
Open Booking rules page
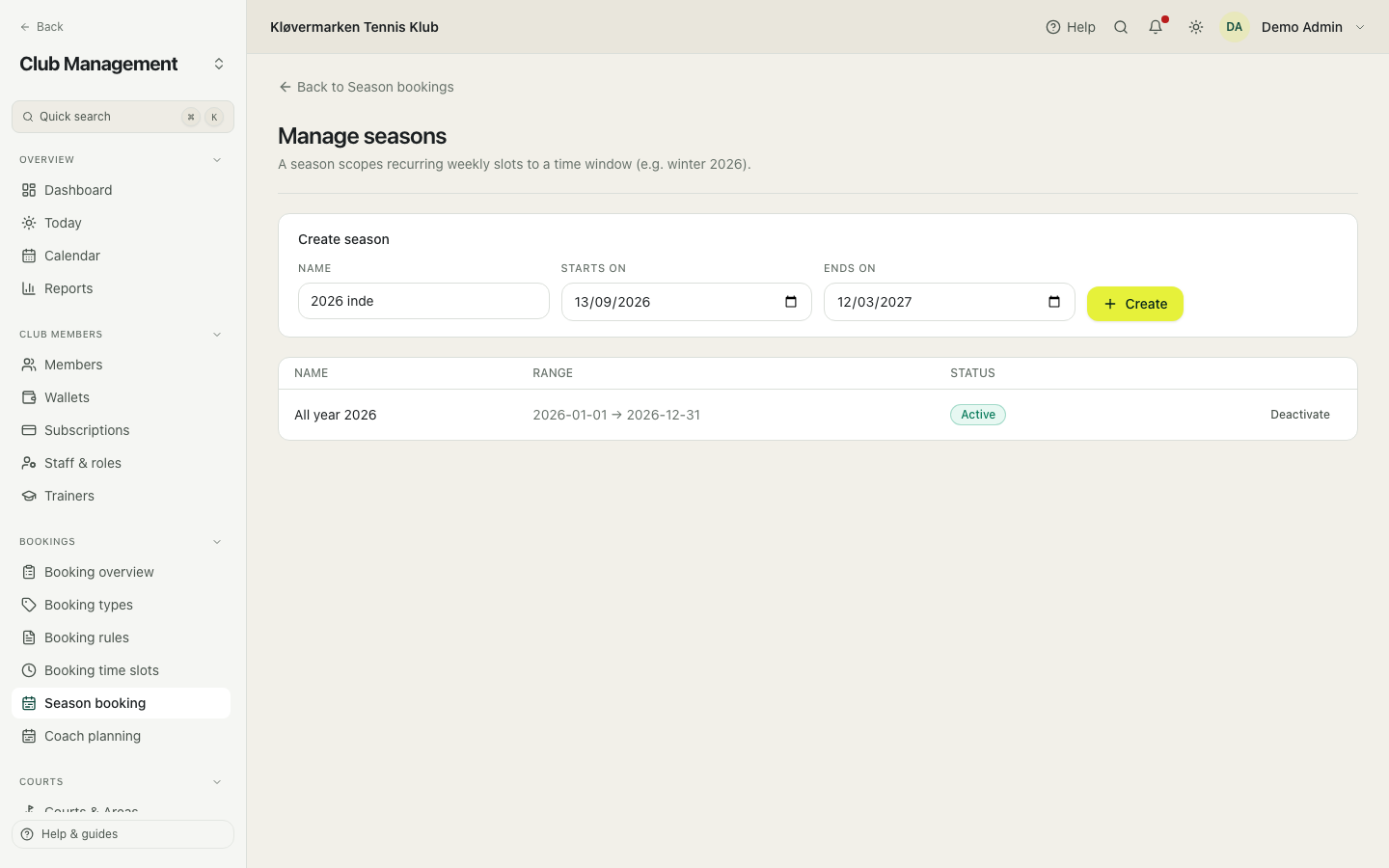(x=122, y=637)
